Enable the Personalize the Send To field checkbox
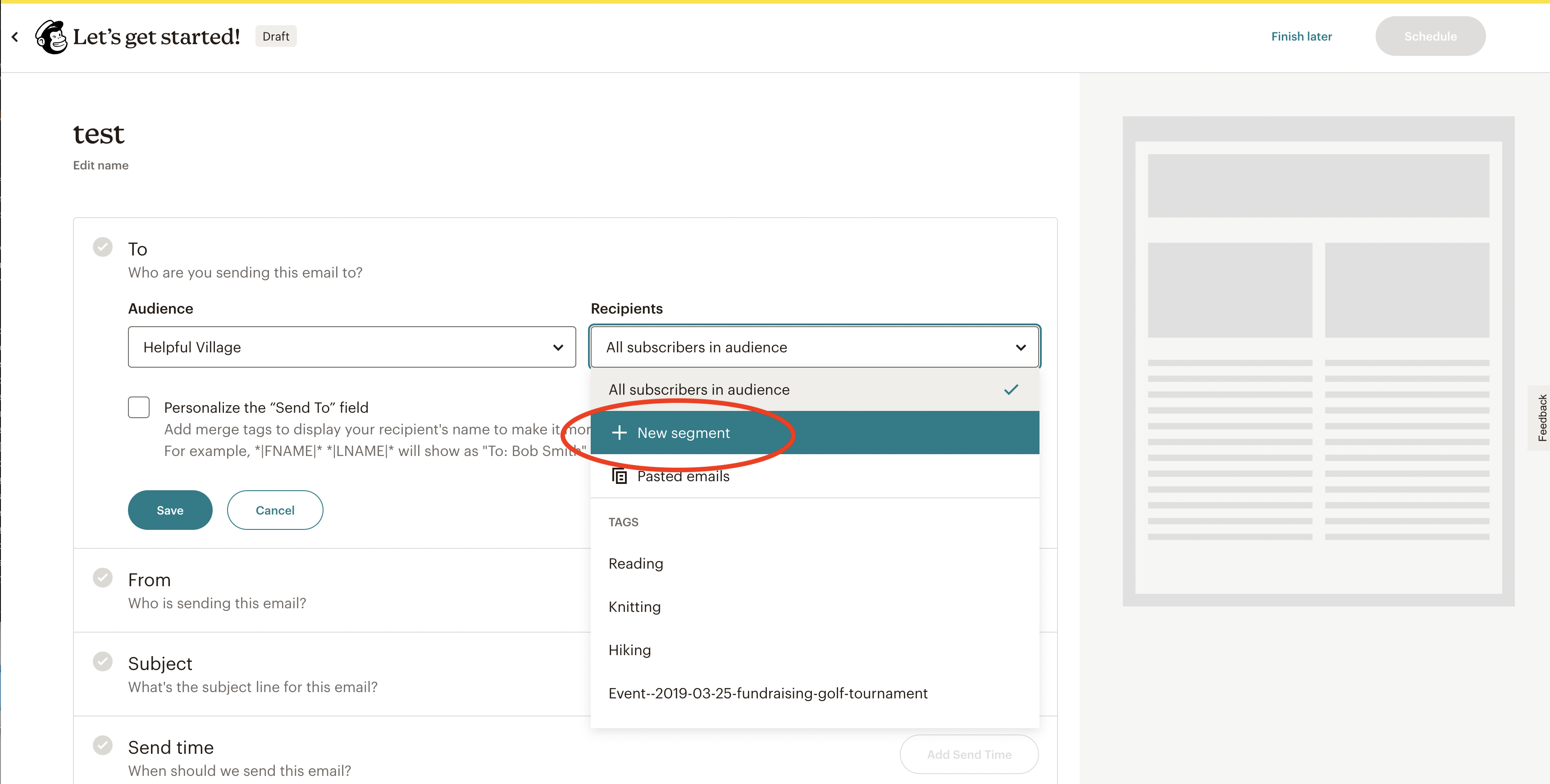 point(138,407)
